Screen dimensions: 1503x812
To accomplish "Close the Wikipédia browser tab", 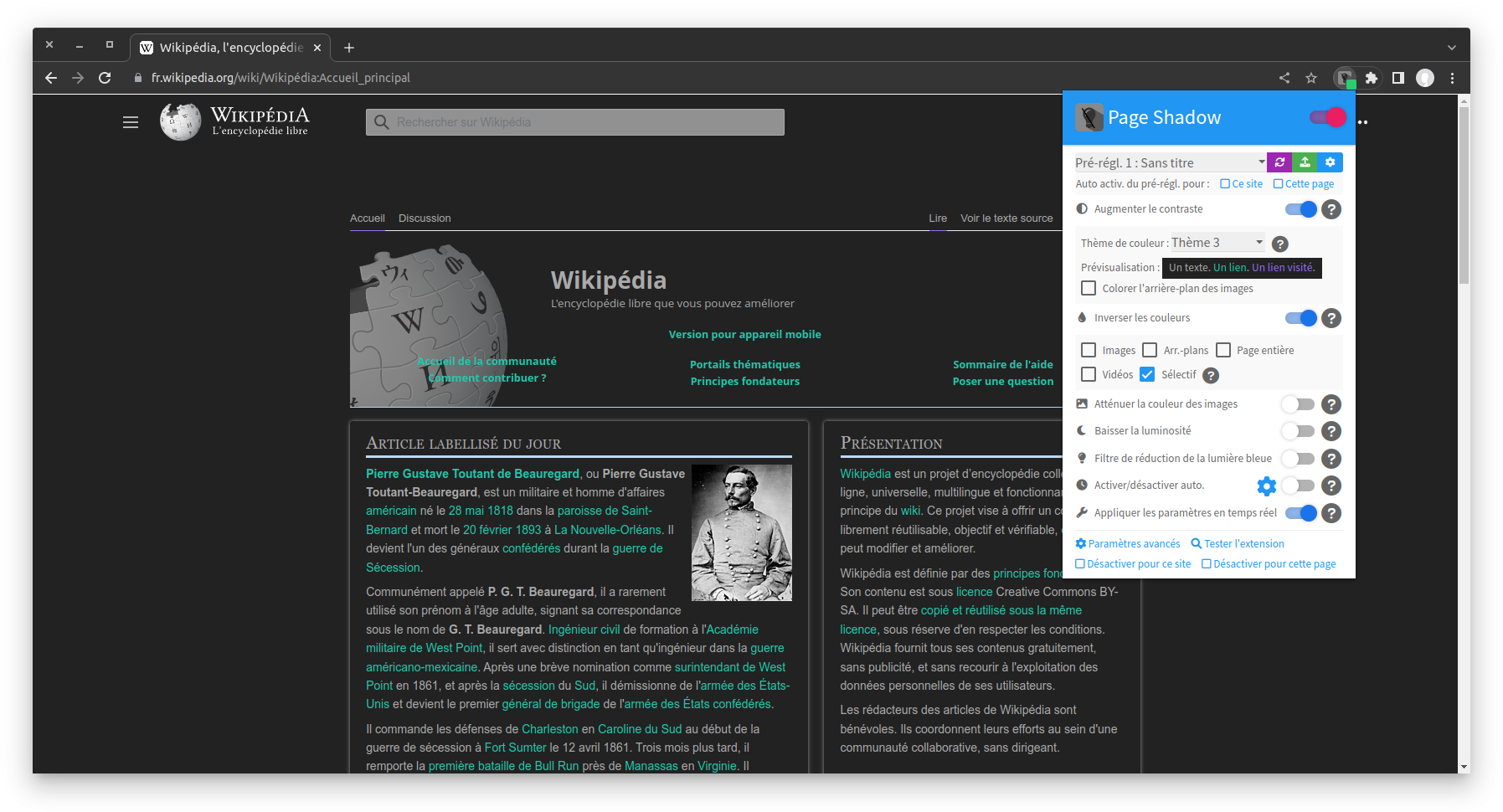I will [x=317, y=48].
